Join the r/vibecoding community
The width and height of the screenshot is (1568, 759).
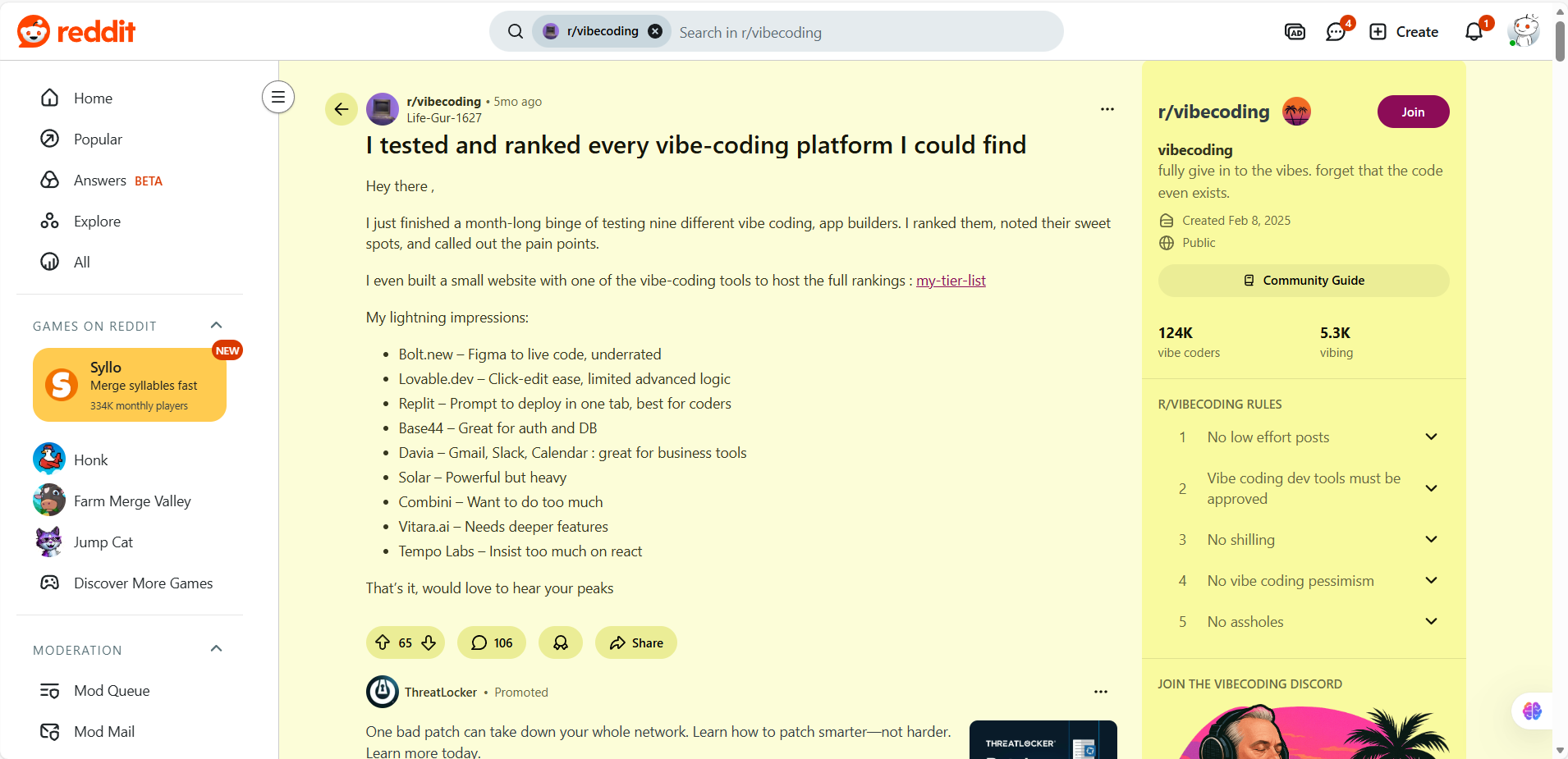1412,112
